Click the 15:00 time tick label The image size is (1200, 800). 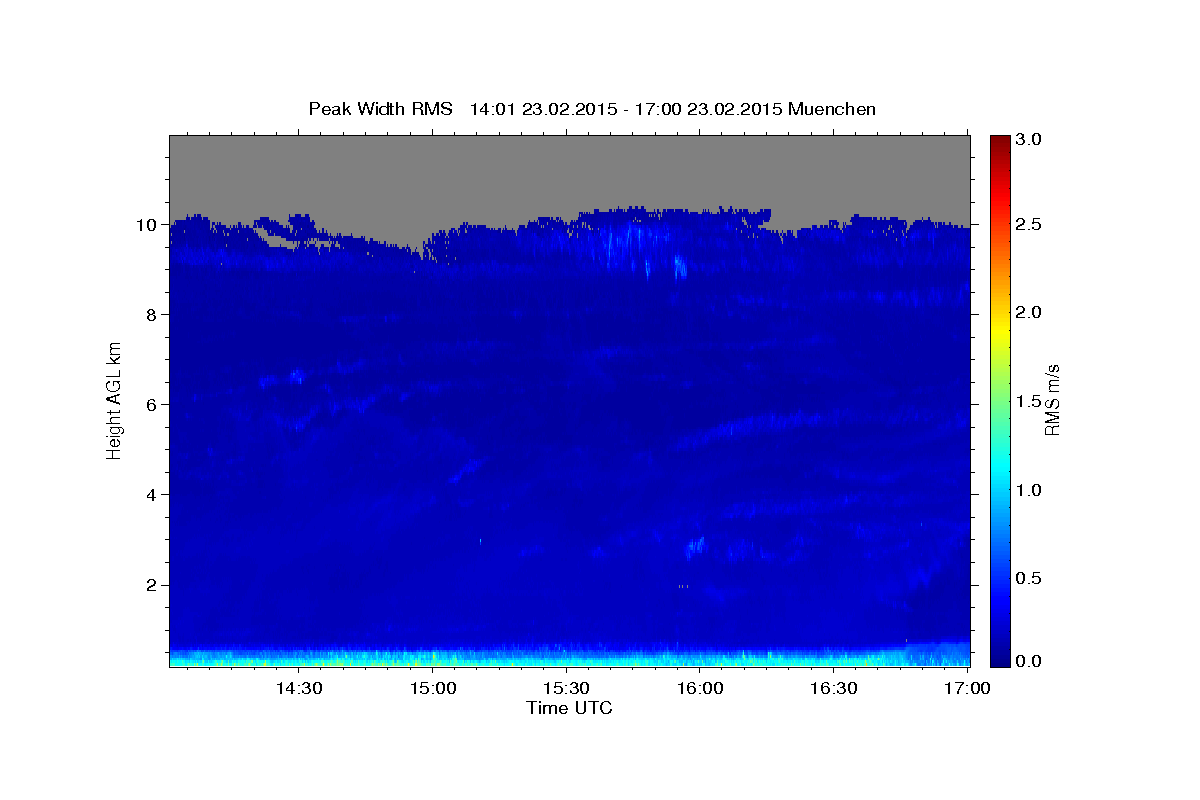[433, 688]
